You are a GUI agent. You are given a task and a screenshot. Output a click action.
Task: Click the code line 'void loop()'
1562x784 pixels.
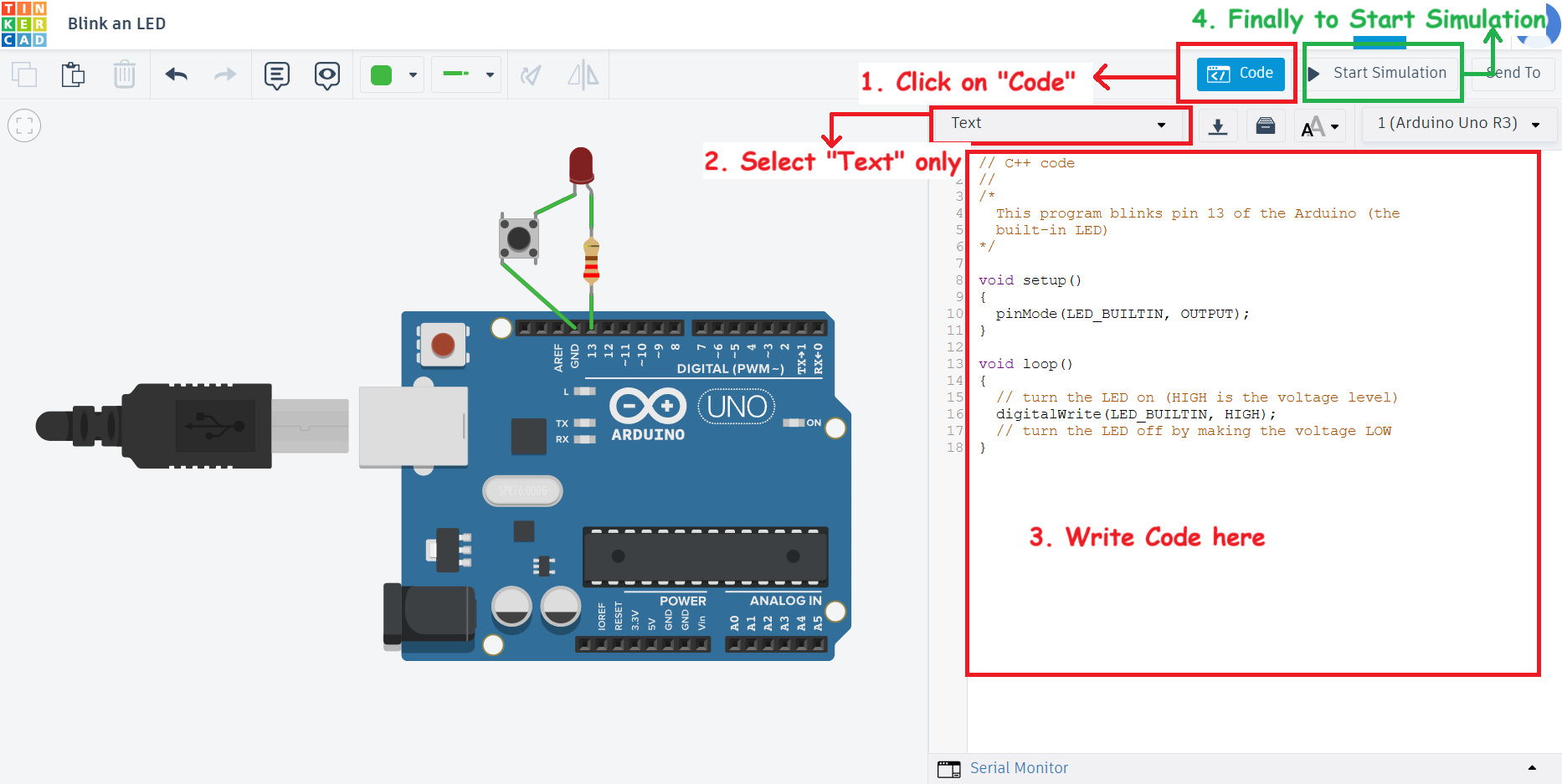[x=1025, y=364]
